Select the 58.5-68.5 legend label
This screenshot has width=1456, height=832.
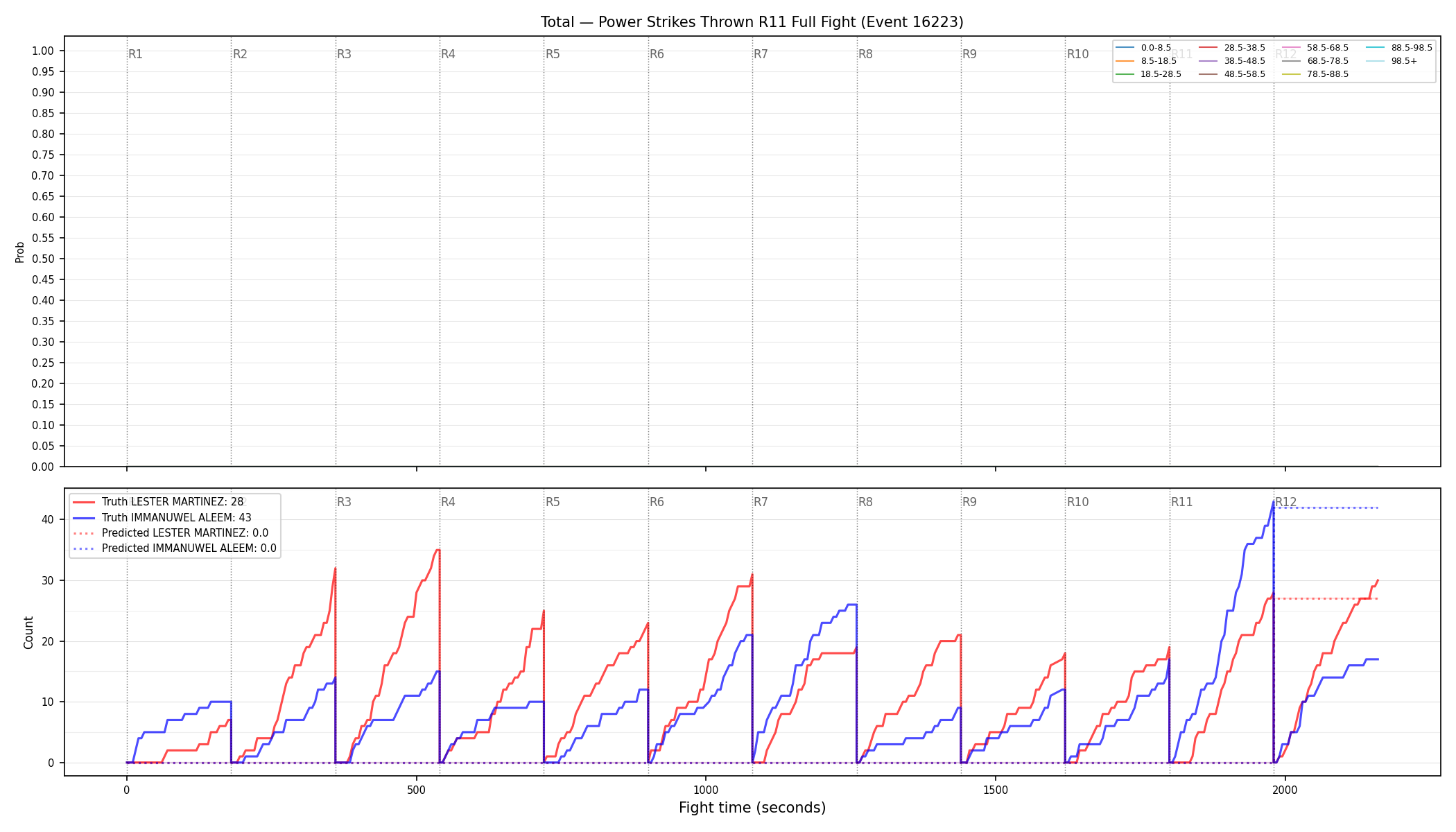point(1328,48)
